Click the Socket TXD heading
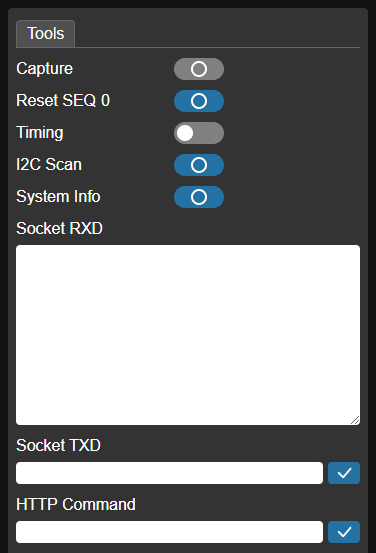This screenshot has height=553, width=376. point(59,445)
